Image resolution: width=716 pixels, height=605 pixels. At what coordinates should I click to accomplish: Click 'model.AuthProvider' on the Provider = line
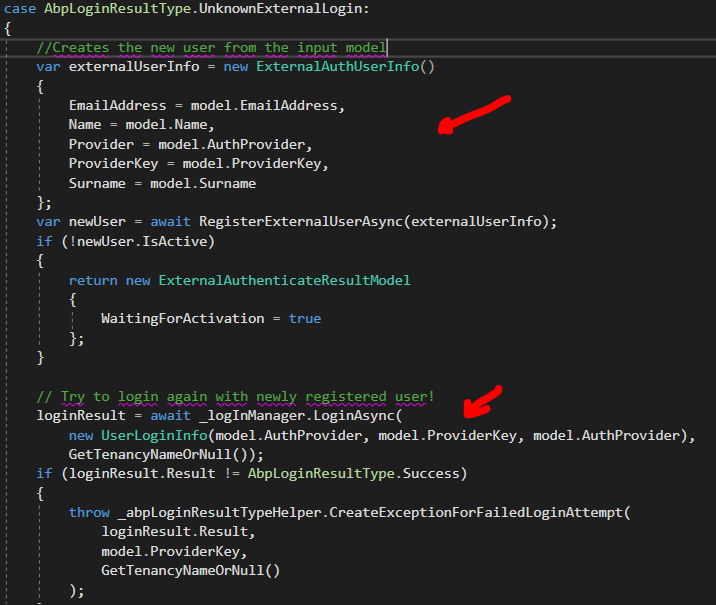(x=232, y=144)
